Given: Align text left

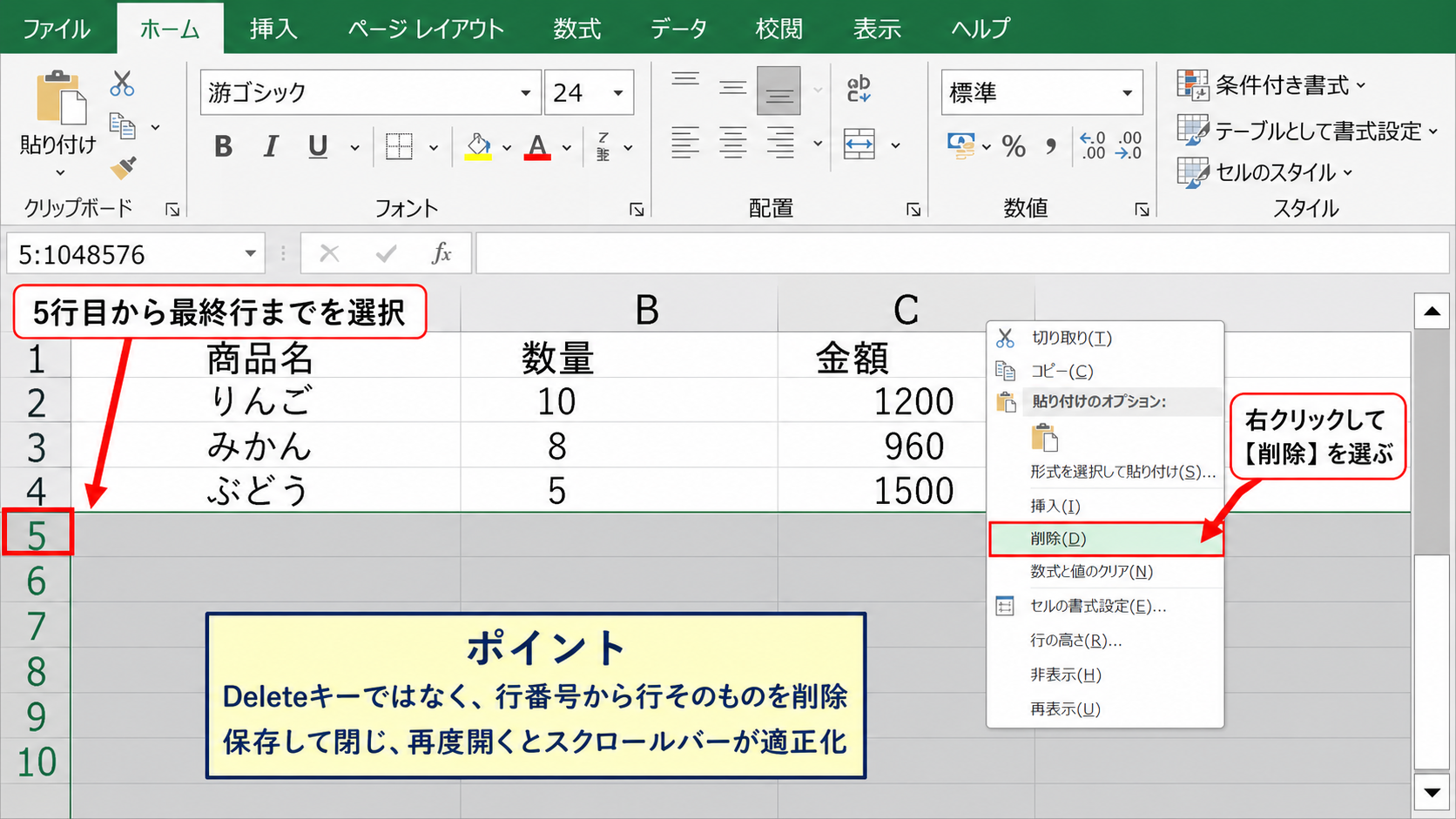Looking at the screenshot, I should pyautogui.click(x=685, y=144).
